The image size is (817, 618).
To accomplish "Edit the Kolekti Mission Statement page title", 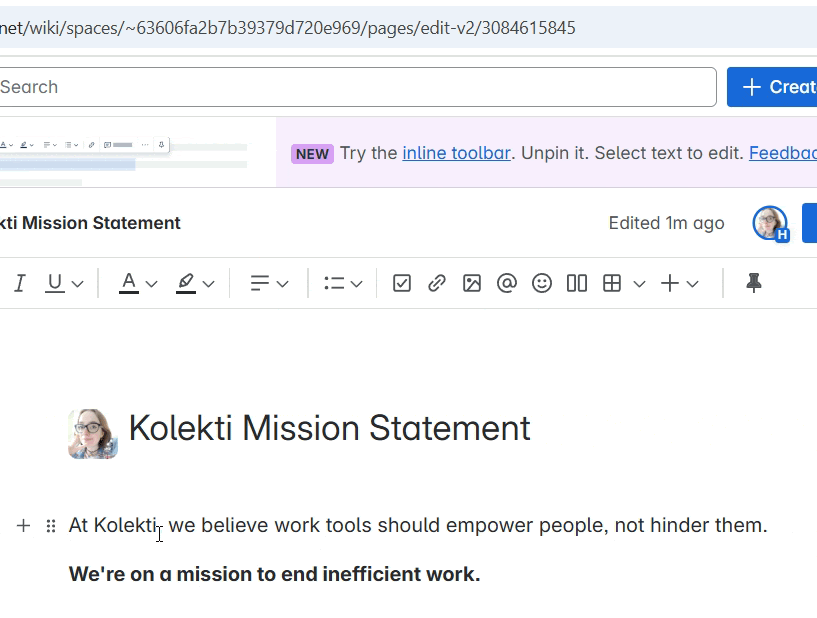I will pos(329,428).
